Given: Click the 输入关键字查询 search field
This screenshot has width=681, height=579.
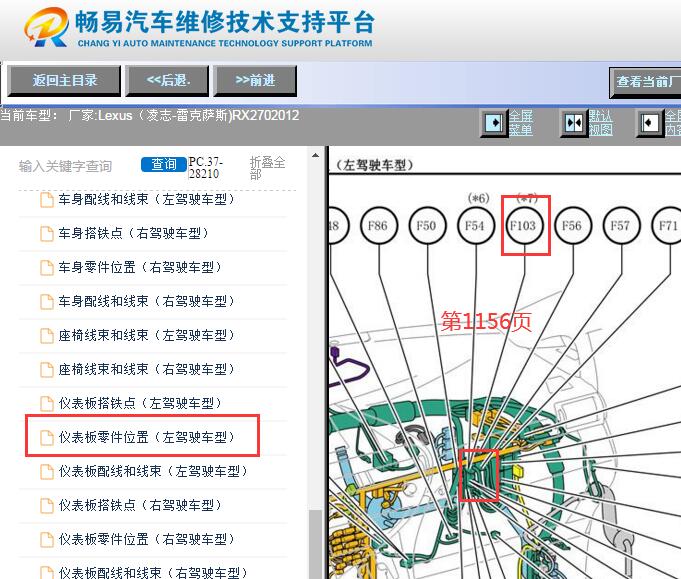Looking at the screenshot, I should (x=65, y=166).
